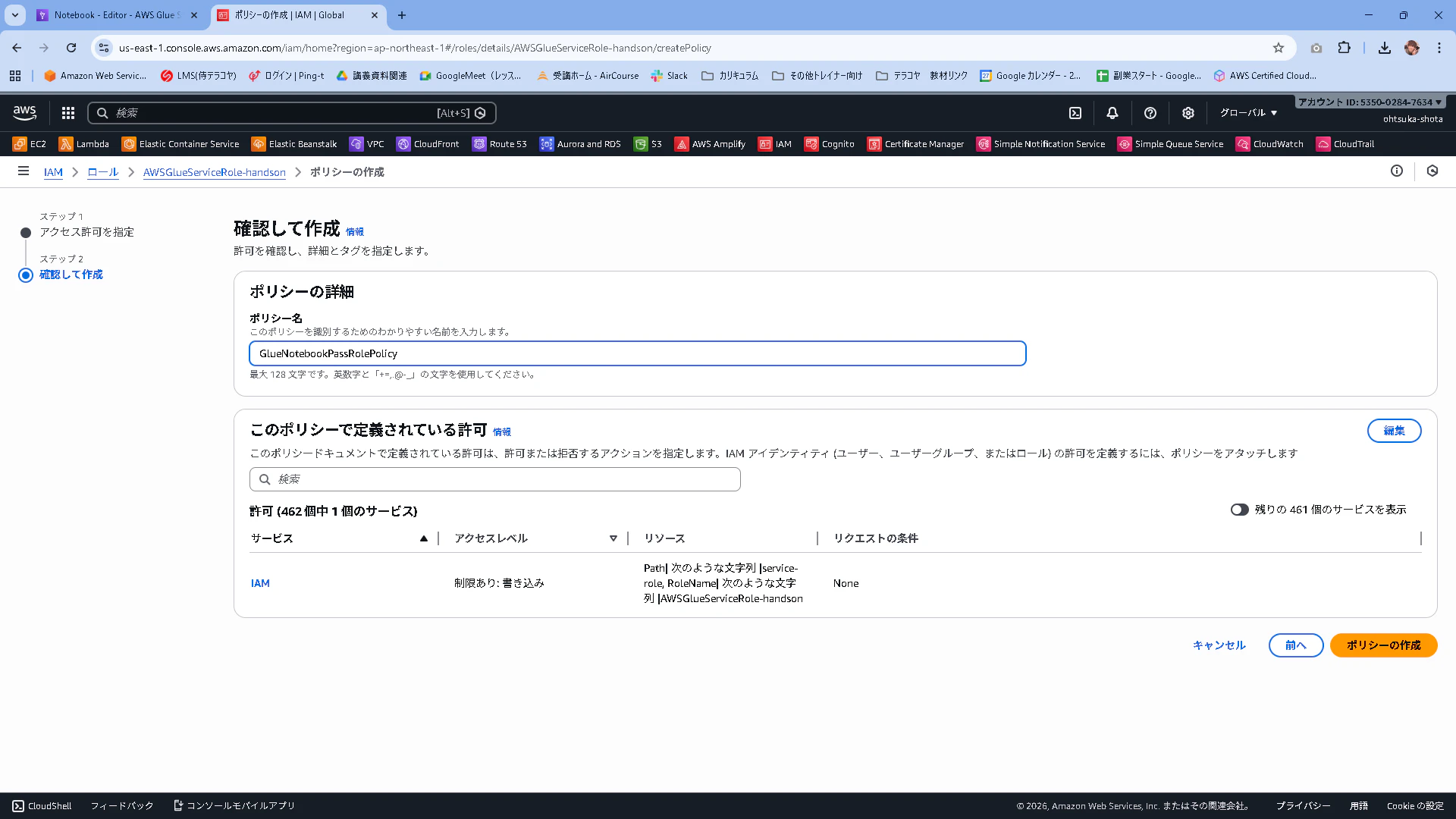1456x819 pixels.
Task: Open the AWS CloudShell icon in top navigation
Action: click(x=1075, y=113)
